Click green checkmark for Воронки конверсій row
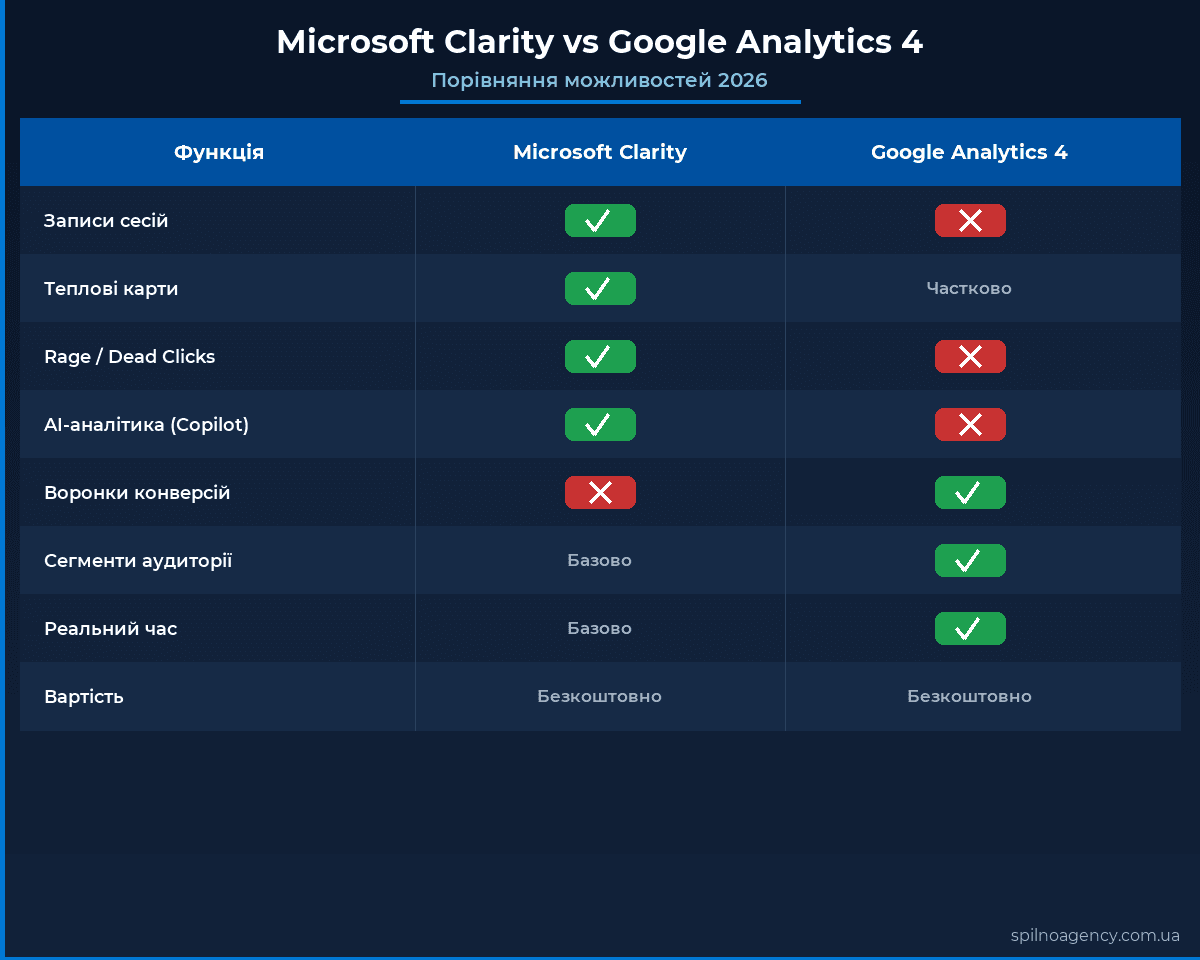Viewport: 1200px width, 960px height. 970,493
